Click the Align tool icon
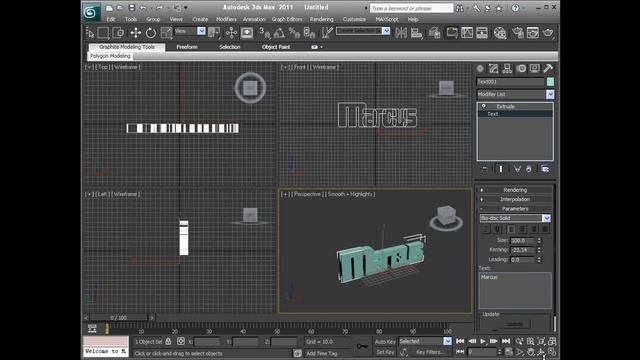This screenshot has width=640, height=360. click(x=416, y=33)
